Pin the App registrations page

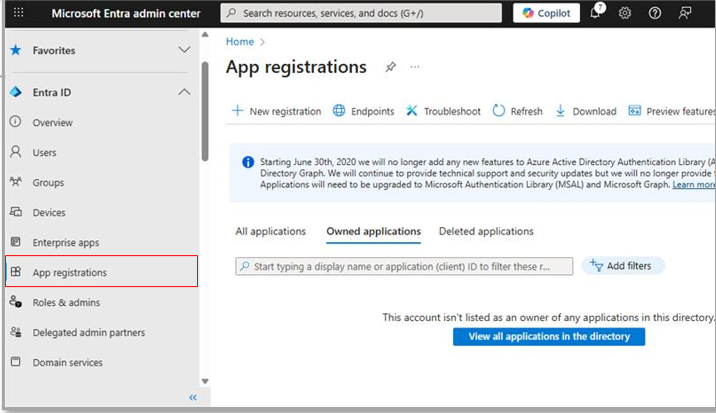pyautogui.click(x=390, y=67)
